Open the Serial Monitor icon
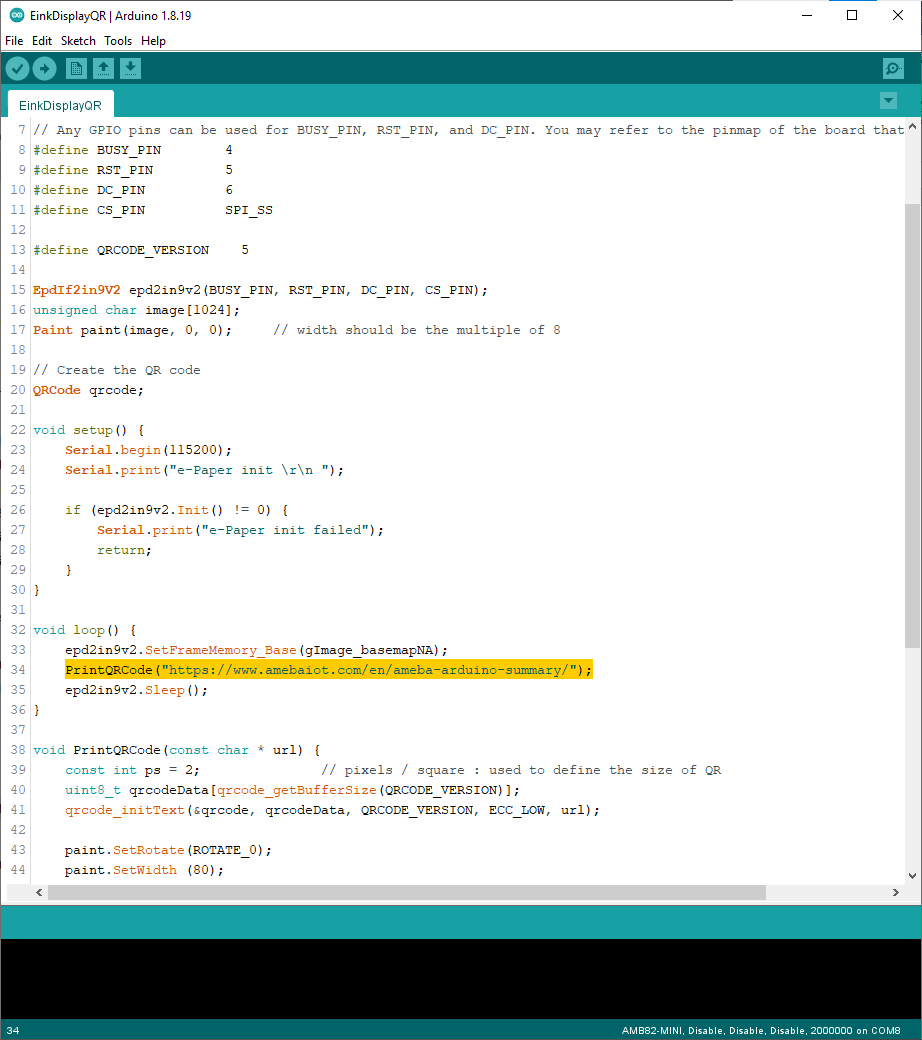 click(x=893, y=68)
